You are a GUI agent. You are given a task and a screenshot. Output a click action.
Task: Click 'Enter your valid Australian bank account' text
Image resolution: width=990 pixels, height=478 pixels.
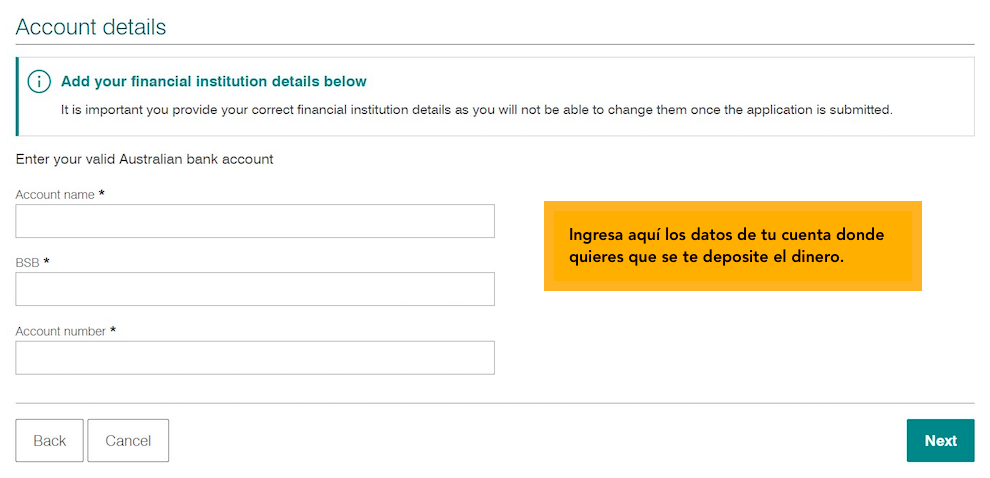[x=145, y=159]
